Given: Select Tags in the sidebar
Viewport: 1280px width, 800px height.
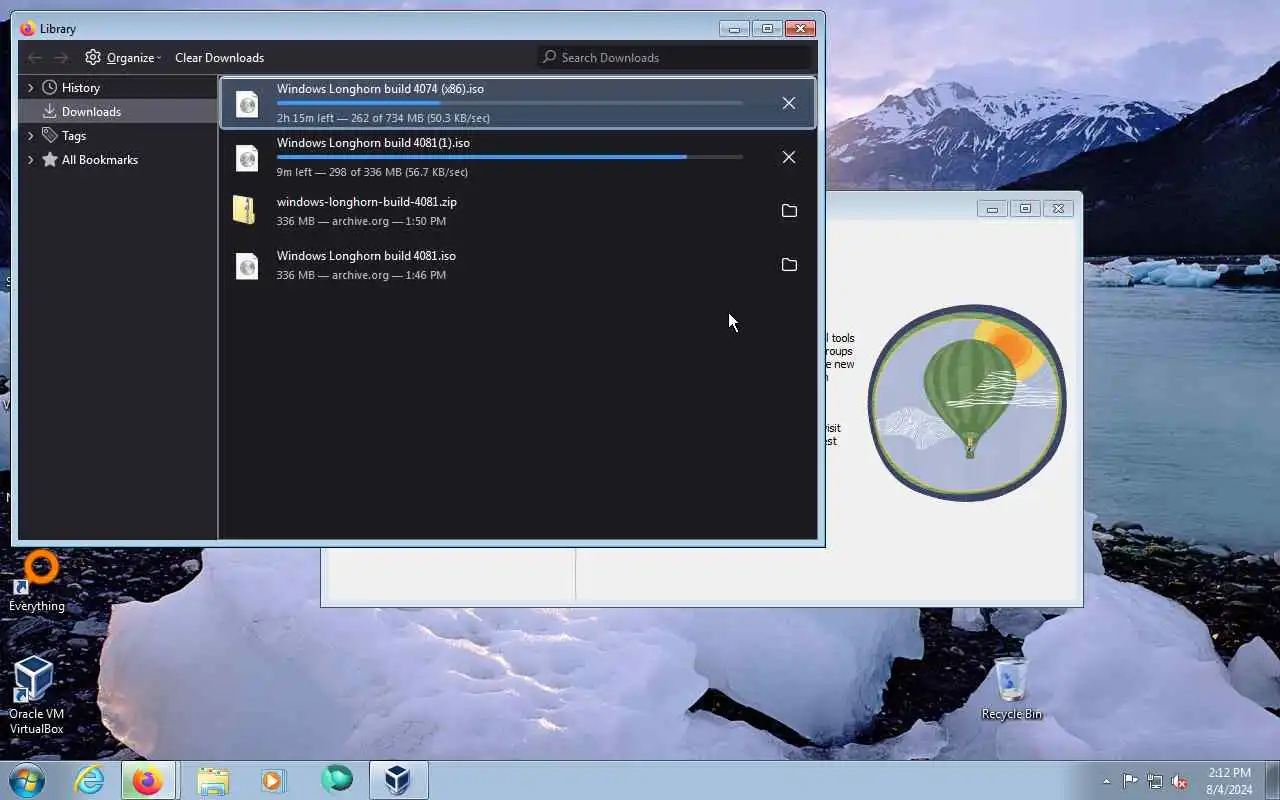Looking at the screenshot, I should [74, 136].
